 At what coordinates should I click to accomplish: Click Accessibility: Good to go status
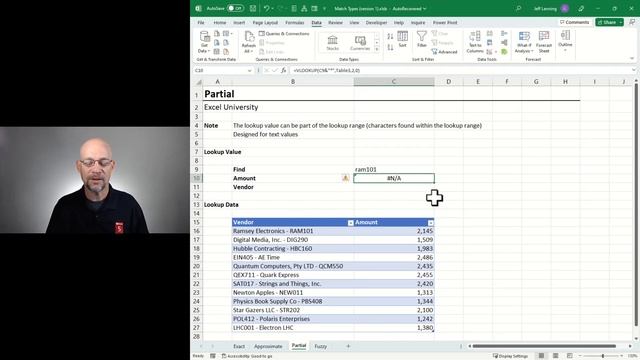tap(247, 356)
